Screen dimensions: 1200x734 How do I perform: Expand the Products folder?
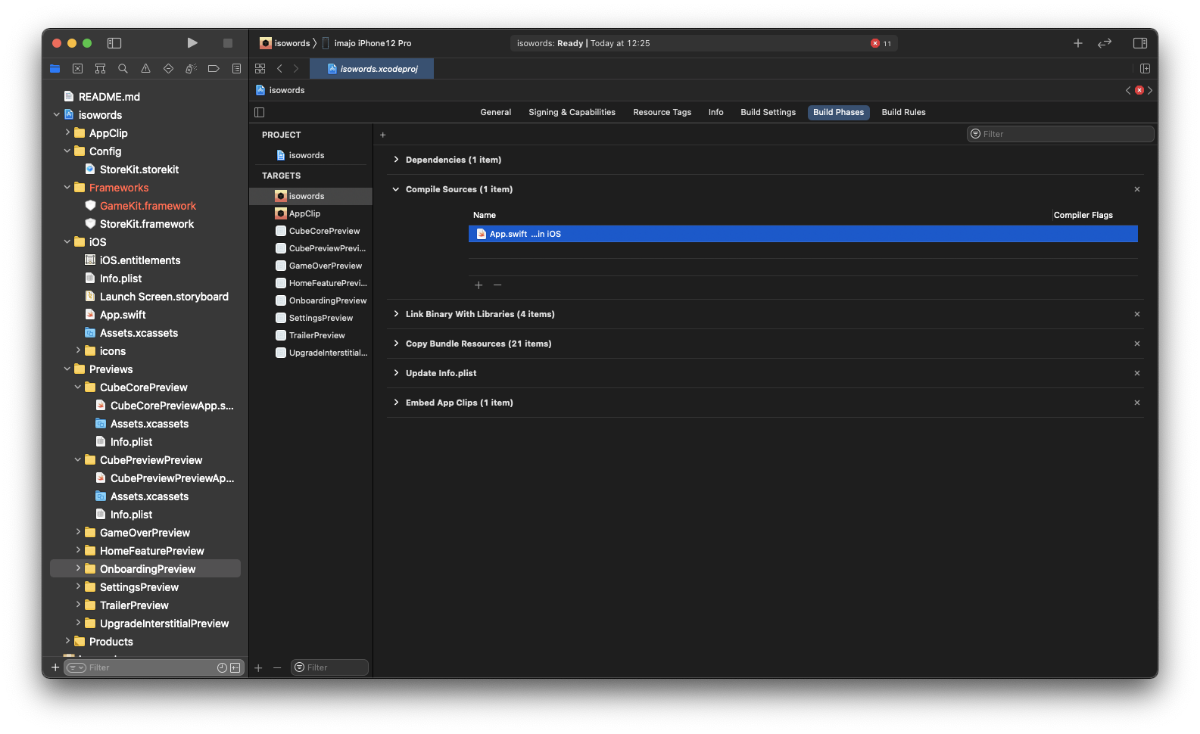coord(67,642)
